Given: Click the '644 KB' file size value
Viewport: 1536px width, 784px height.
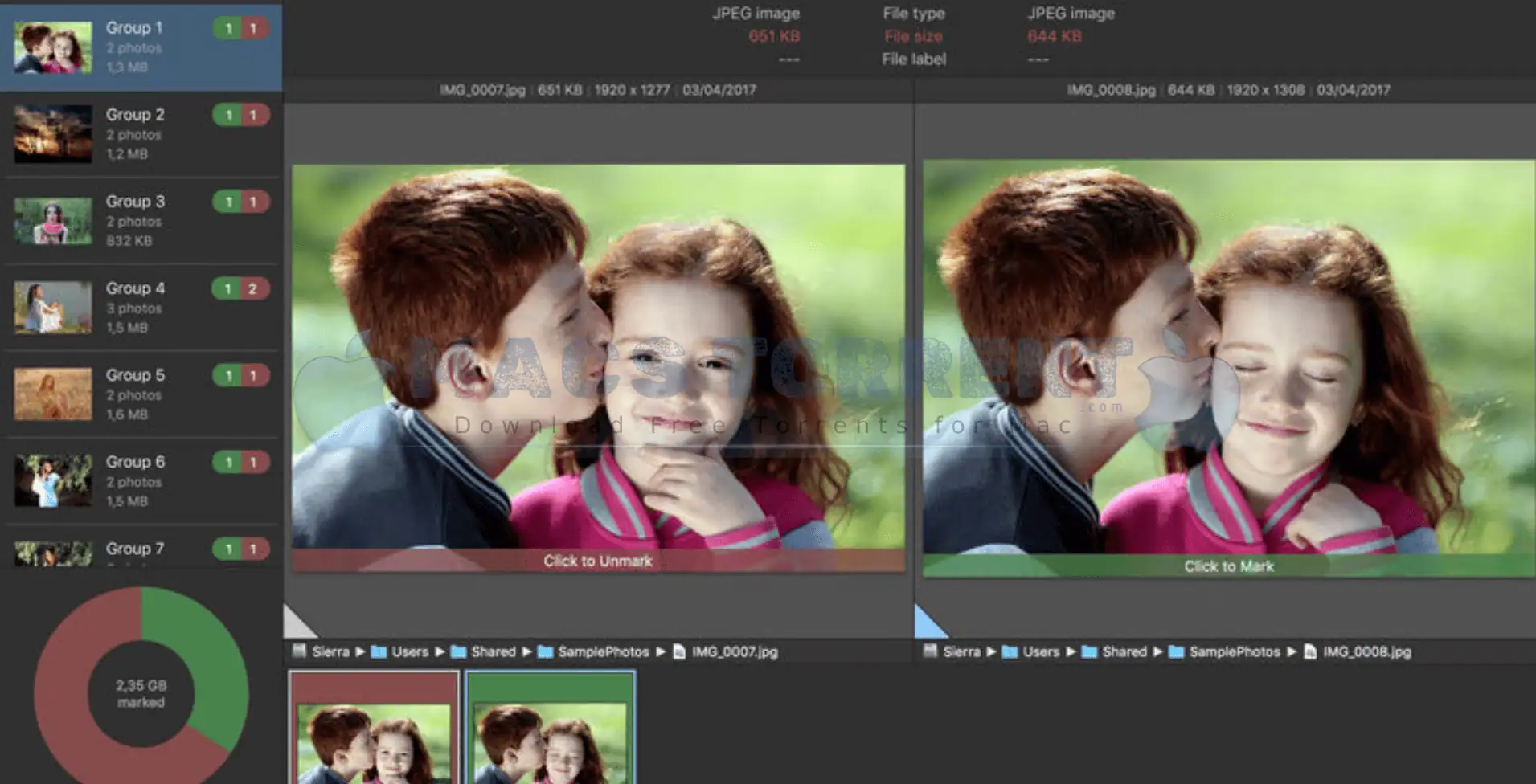Looking at the screenshot, I should tap(1055, 36).
